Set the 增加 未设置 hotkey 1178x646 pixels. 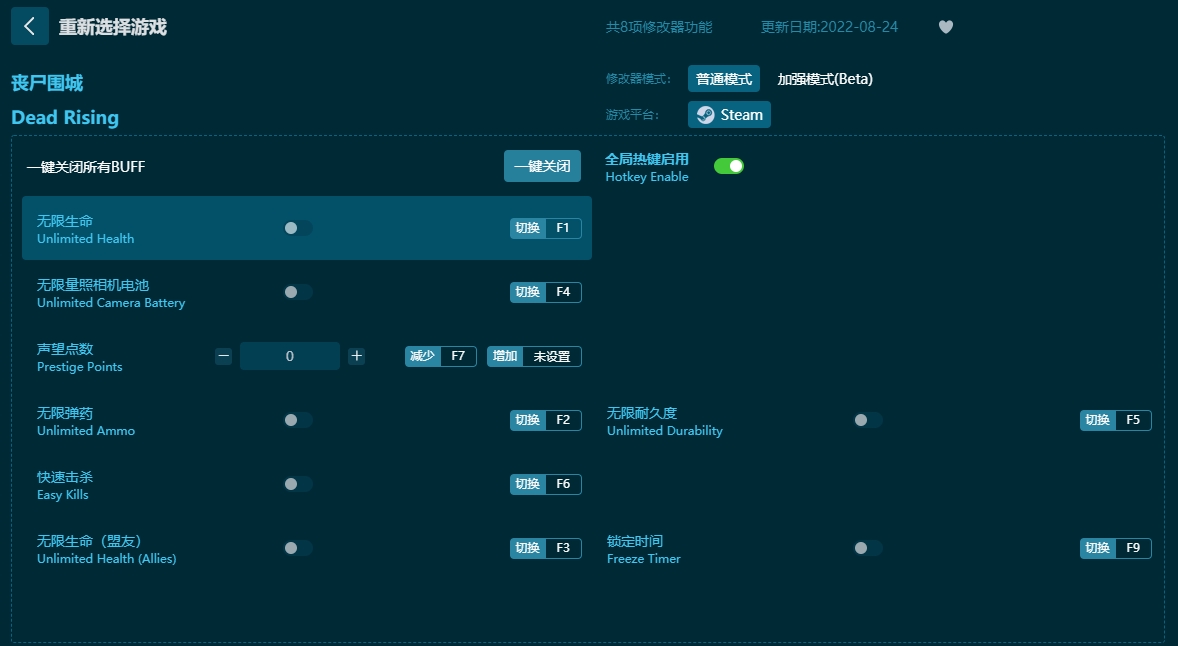click(534, 356)
